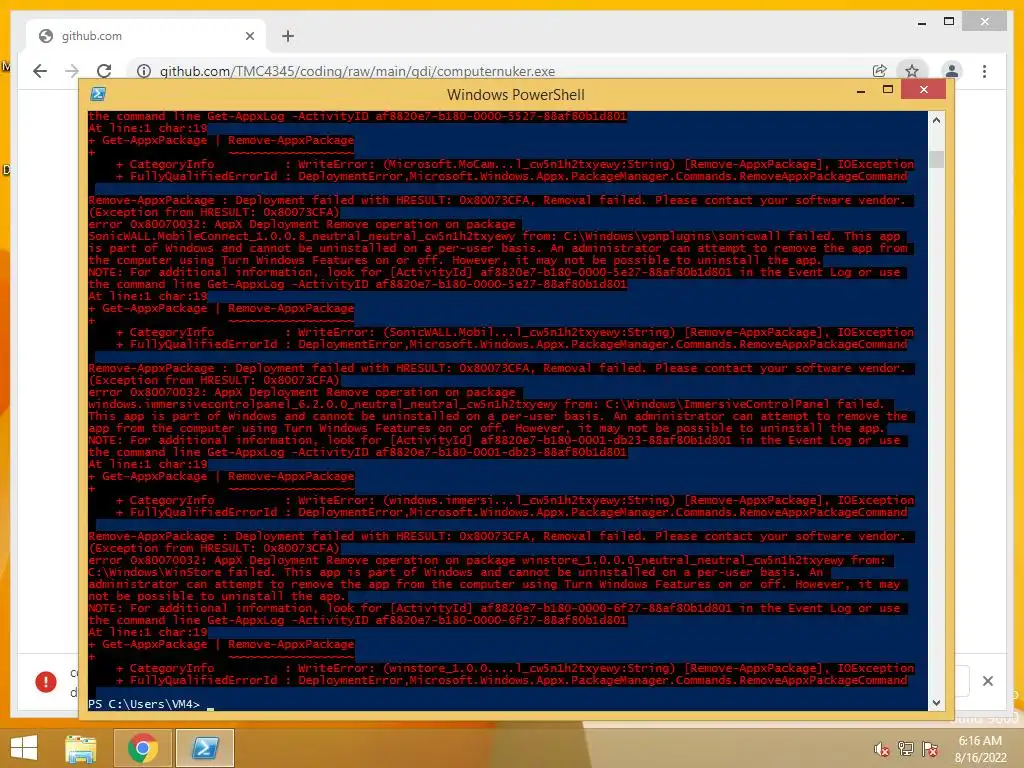Open File Explorer from the taskbar
This screenshot has height=768, width=1024.
click(81, 748)
